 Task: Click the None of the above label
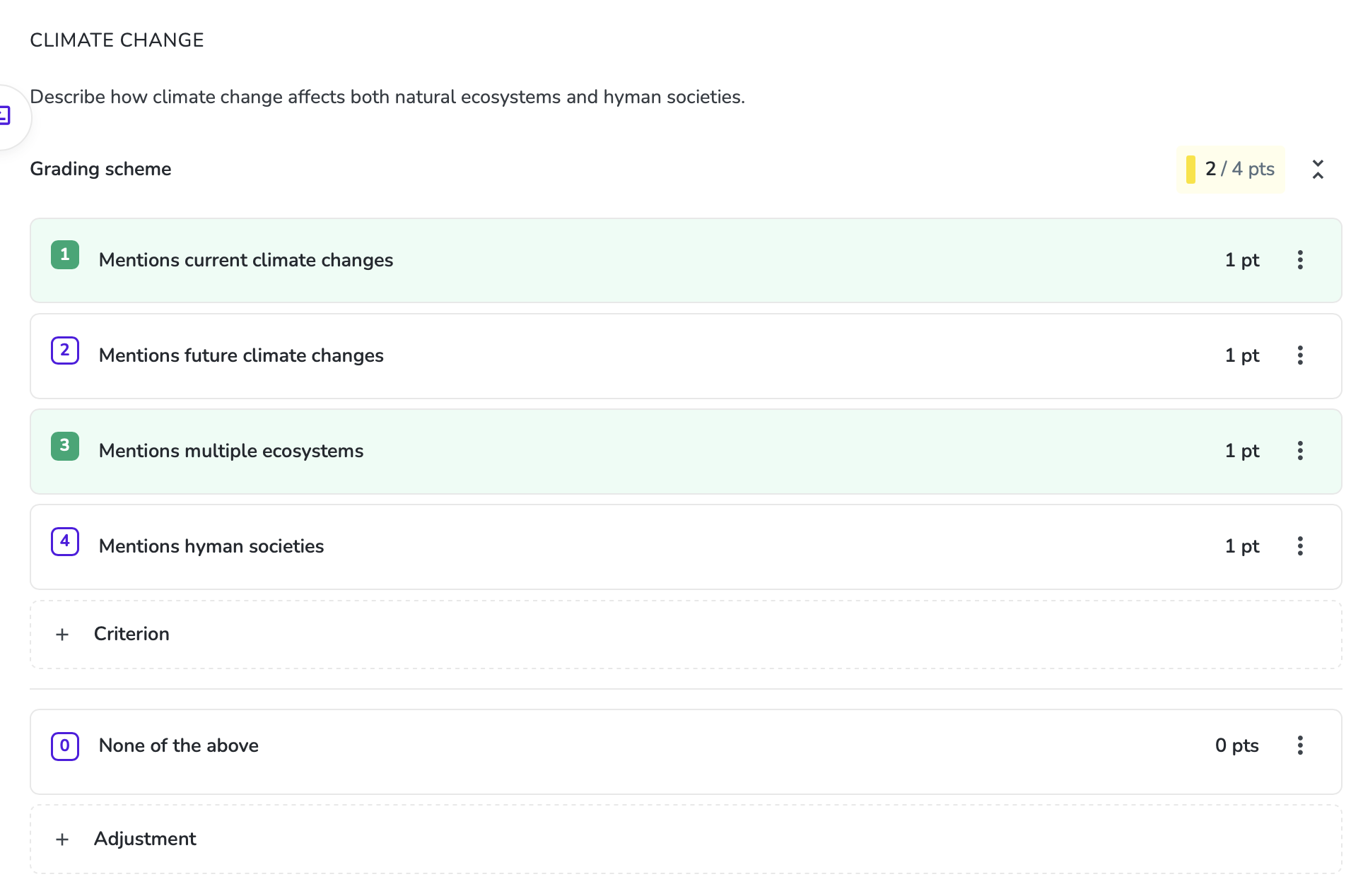coord(179,745)
